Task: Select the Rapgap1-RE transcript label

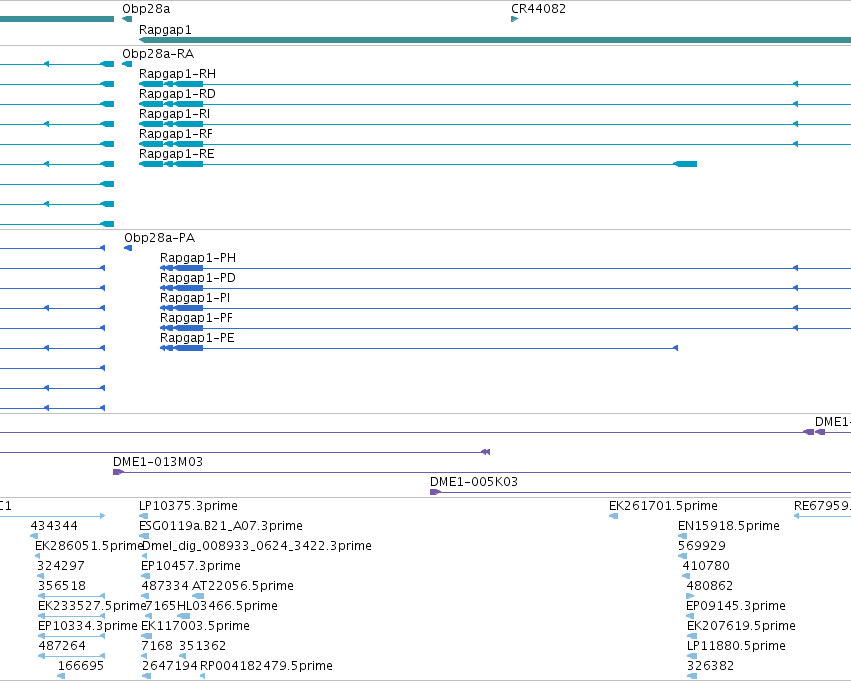Action: click(x=177, y=154)
